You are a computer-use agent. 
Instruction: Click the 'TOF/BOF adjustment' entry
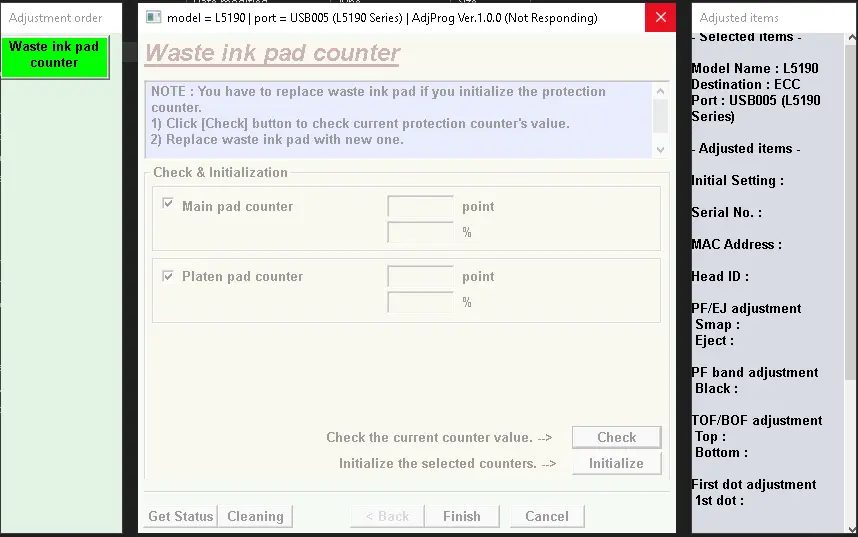[x=757, y=420]
